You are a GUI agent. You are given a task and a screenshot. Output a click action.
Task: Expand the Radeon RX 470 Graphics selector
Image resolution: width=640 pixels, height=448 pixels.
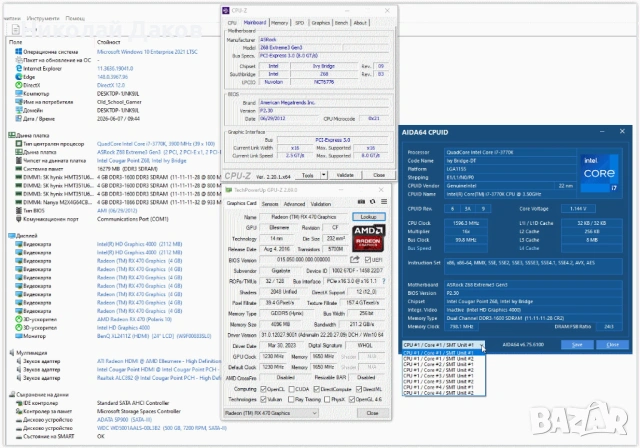click(x=271, y=413)
